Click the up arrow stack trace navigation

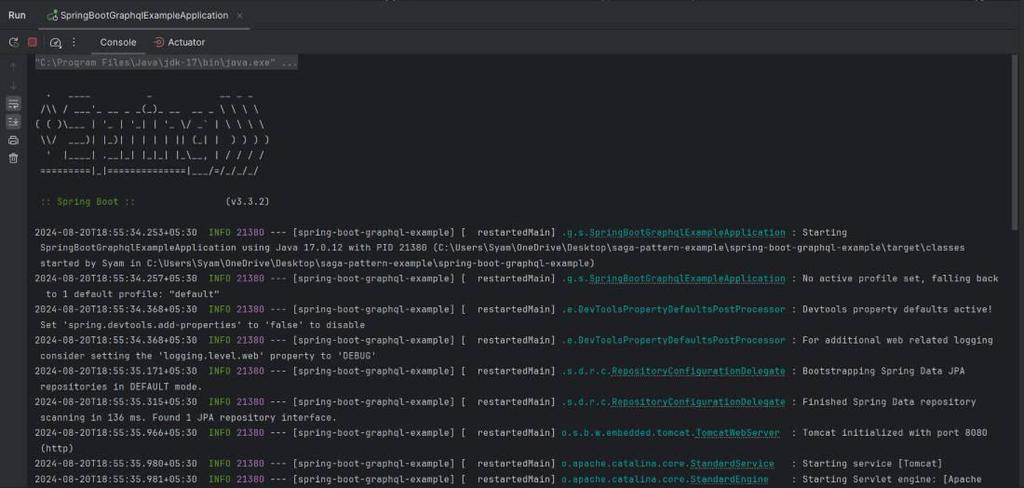(13, 66)
